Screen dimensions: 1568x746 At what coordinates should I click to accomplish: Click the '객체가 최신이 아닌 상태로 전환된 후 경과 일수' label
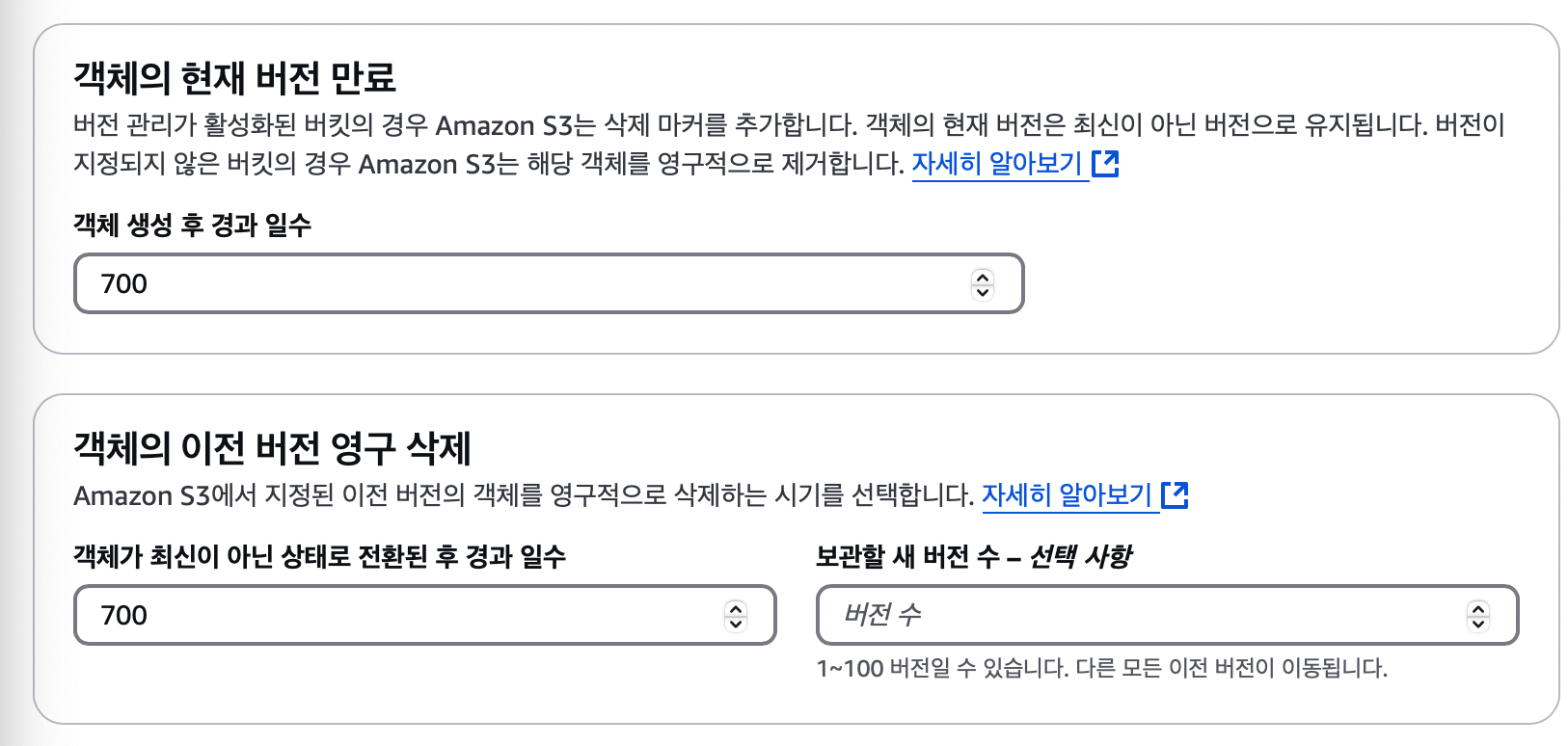tap(319, 557)
